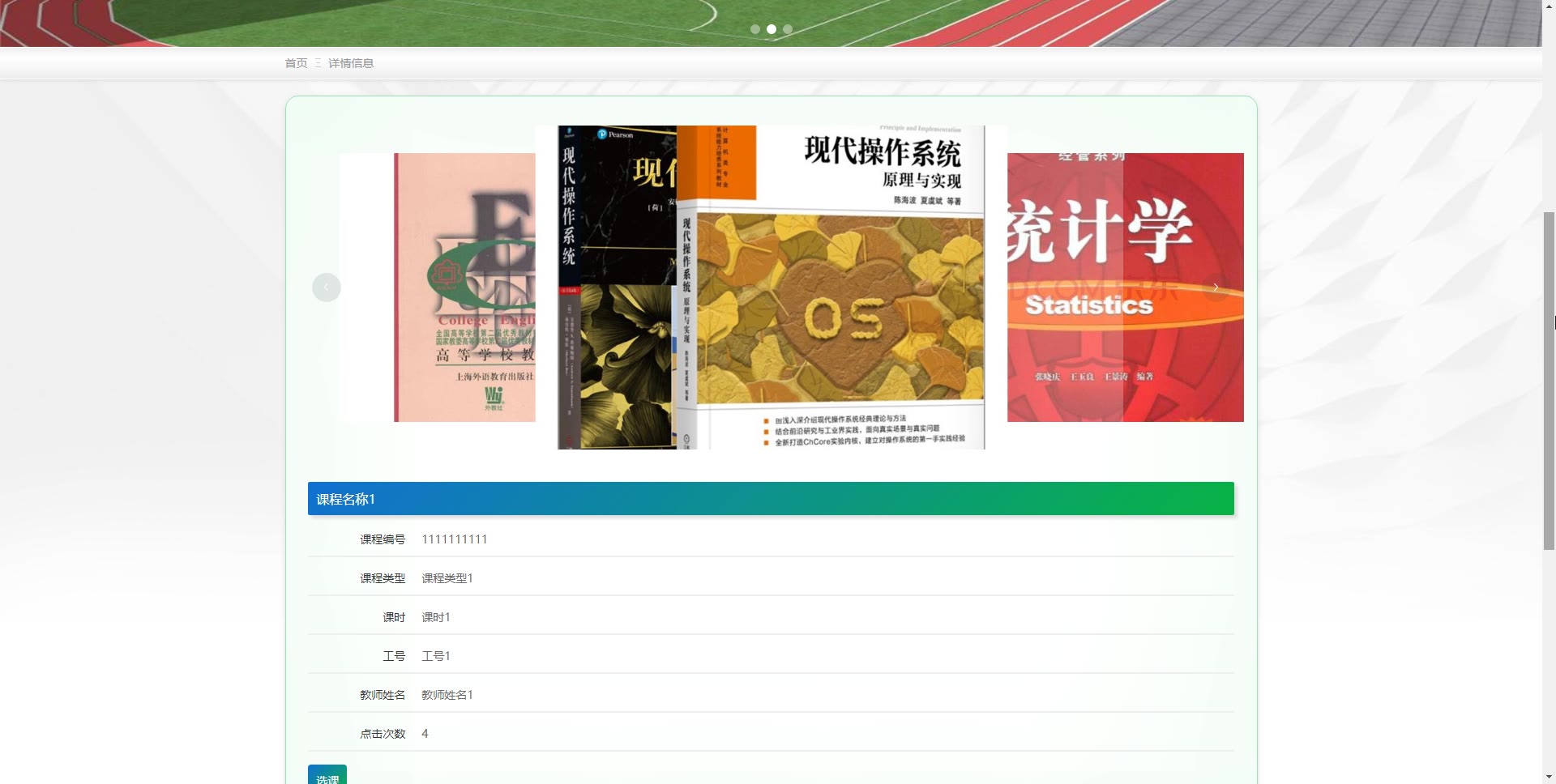The height and width of the screenshot is (784, 1556).
Task: Open the College English book cover thumbnail
Action: [438, 288]
